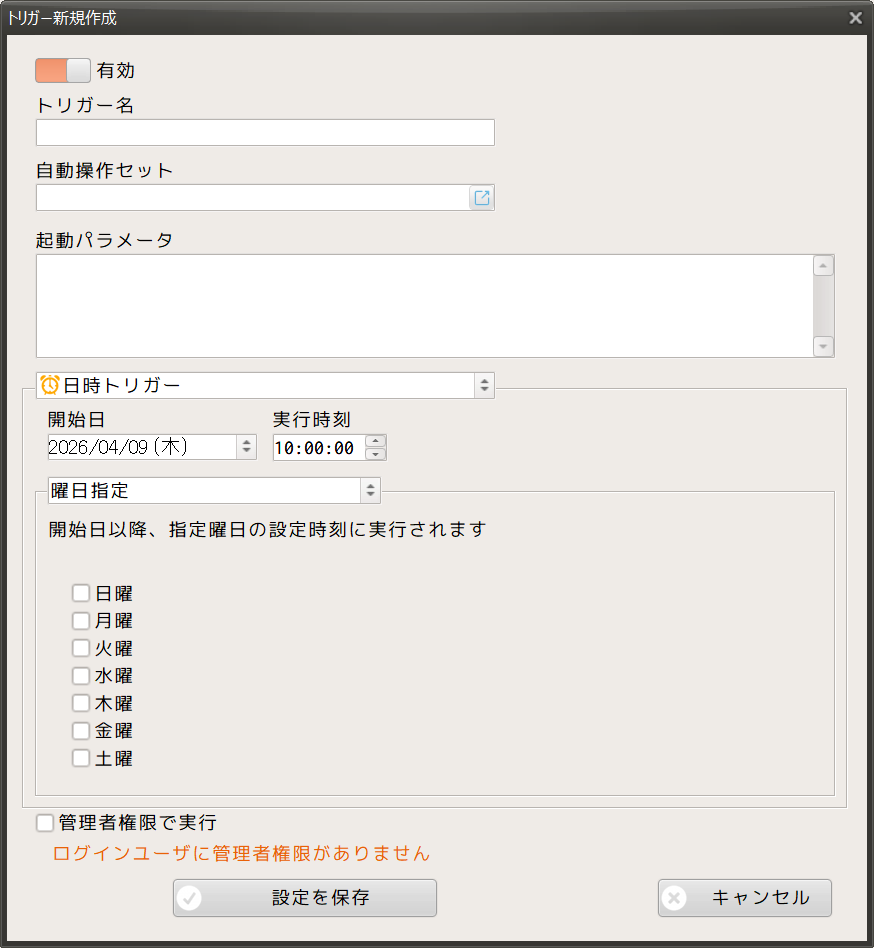Click the トリガー名 text field
Image resolution: width=874 pixels, height=948 pixels.
pos(265,133)
